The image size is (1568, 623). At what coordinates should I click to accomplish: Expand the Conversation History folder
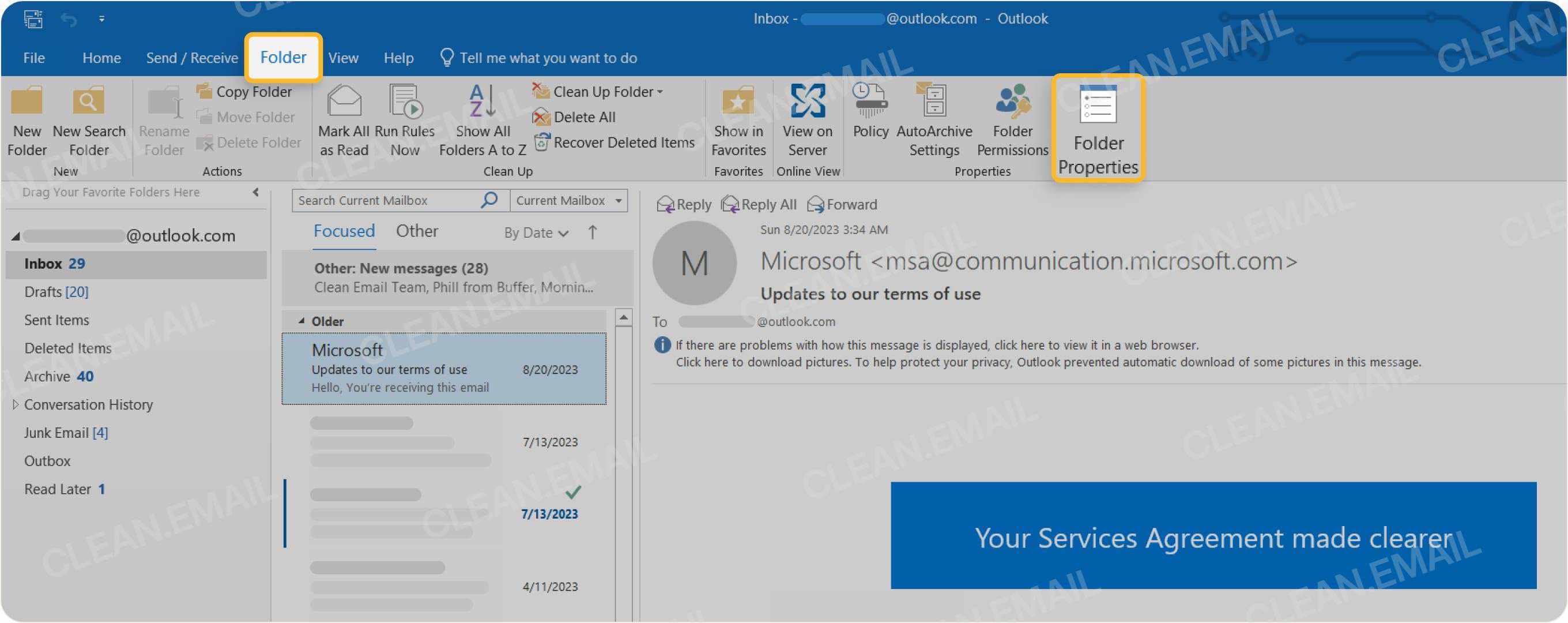(15, 404)
